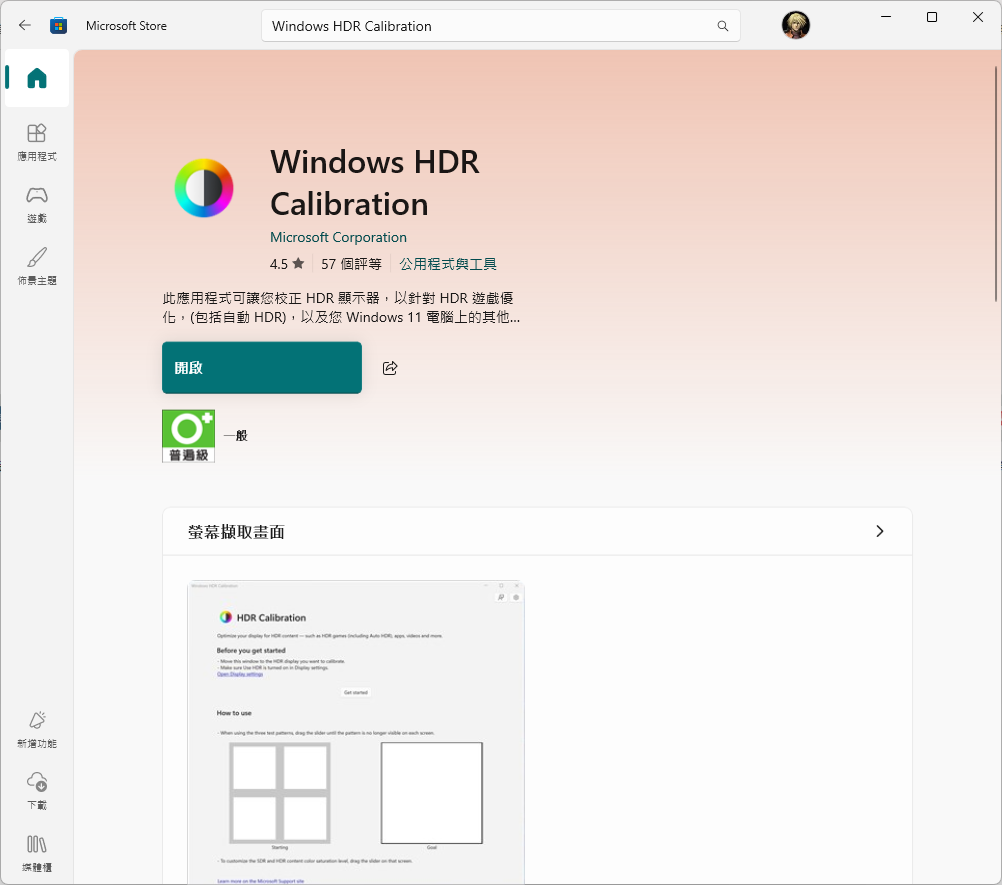The width and height of the screenshot is (1002, 885).
Task: Click the vertical scrollbar thumb
Action: [996, 184]
